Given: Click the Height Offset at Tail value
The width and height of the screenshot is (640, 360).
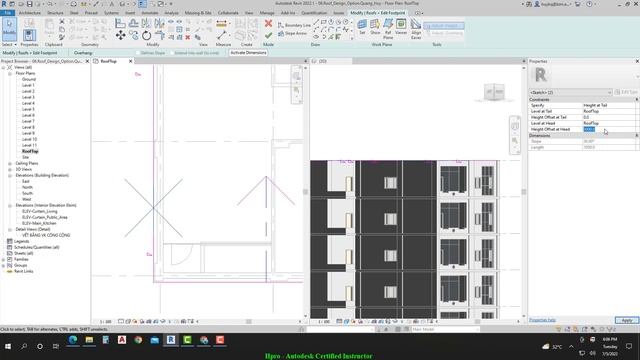Looking at the screenshot, I should 609,117.
